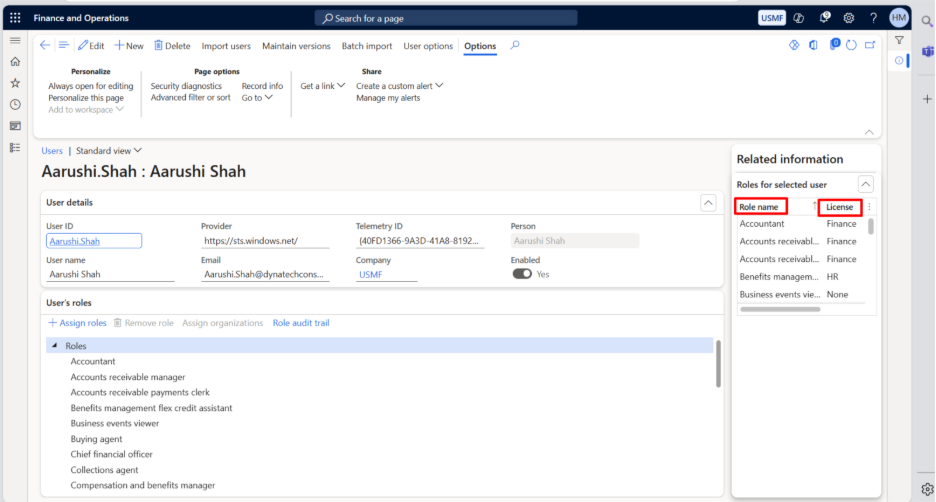Open notifications bell in top bar
The width and height of the screenshot is (936, 502).
click(x=824, y=17)
